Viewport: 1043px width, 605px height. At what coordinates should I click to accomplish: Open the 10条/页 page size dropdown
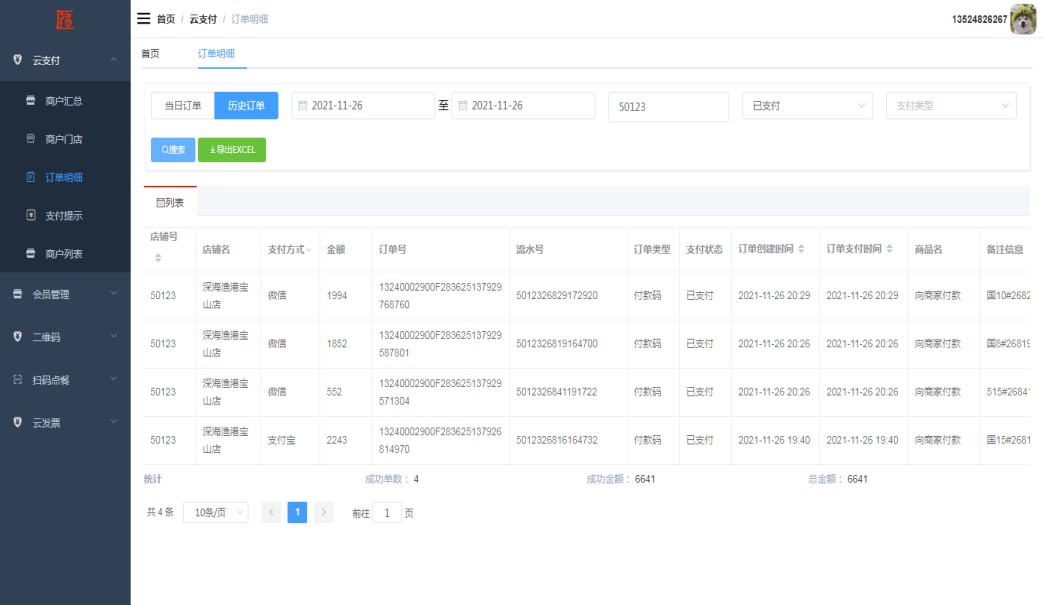tap(215, 513)
